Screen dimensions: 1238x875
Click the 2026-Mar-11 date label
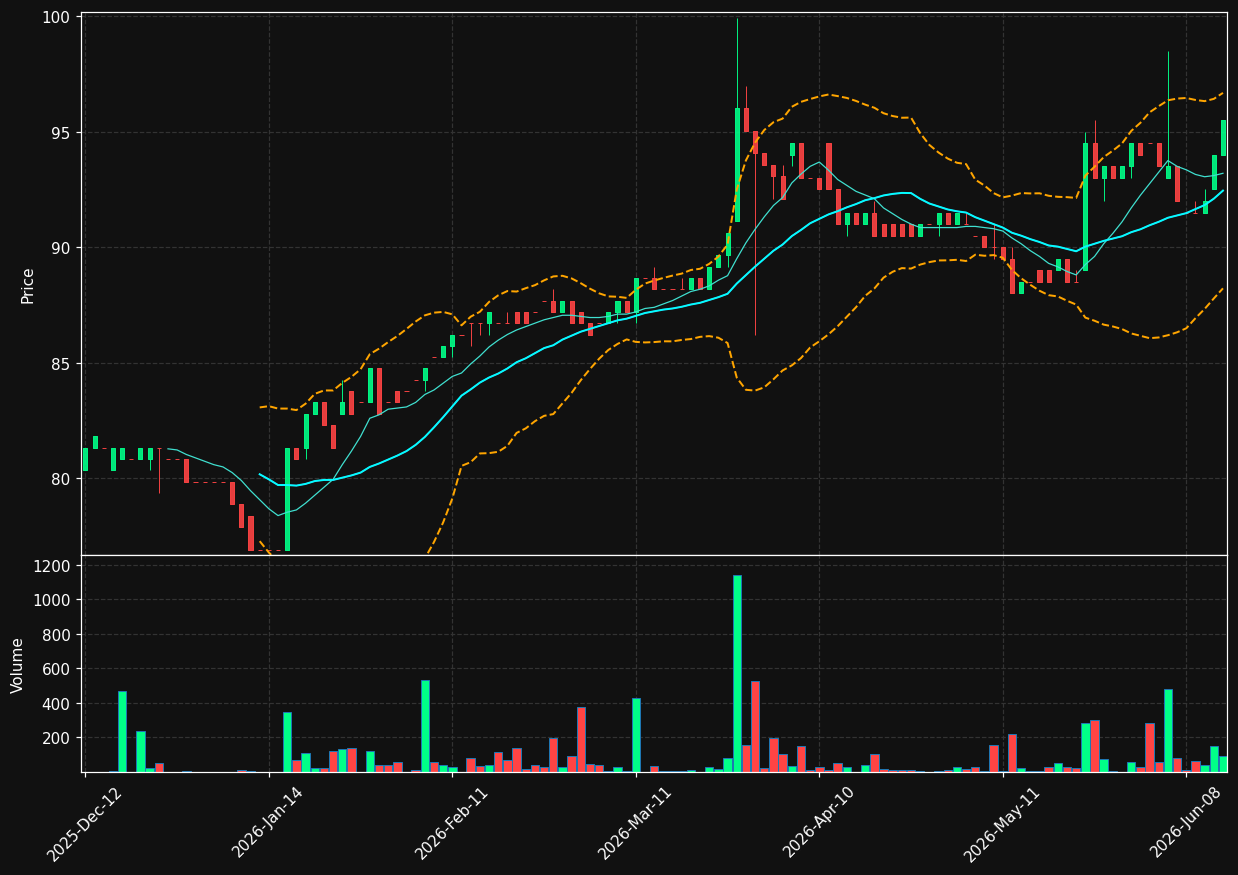(635, 823)
